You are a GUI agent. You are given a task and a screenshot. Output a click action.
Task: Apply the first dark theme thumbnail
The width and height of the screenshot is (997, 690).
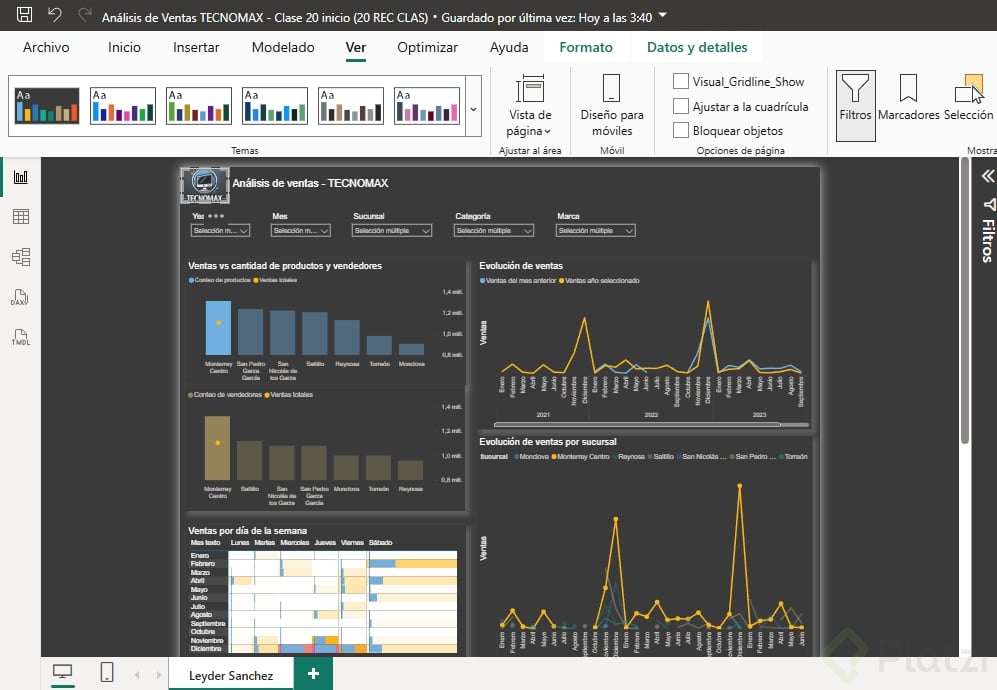(47, 106)
